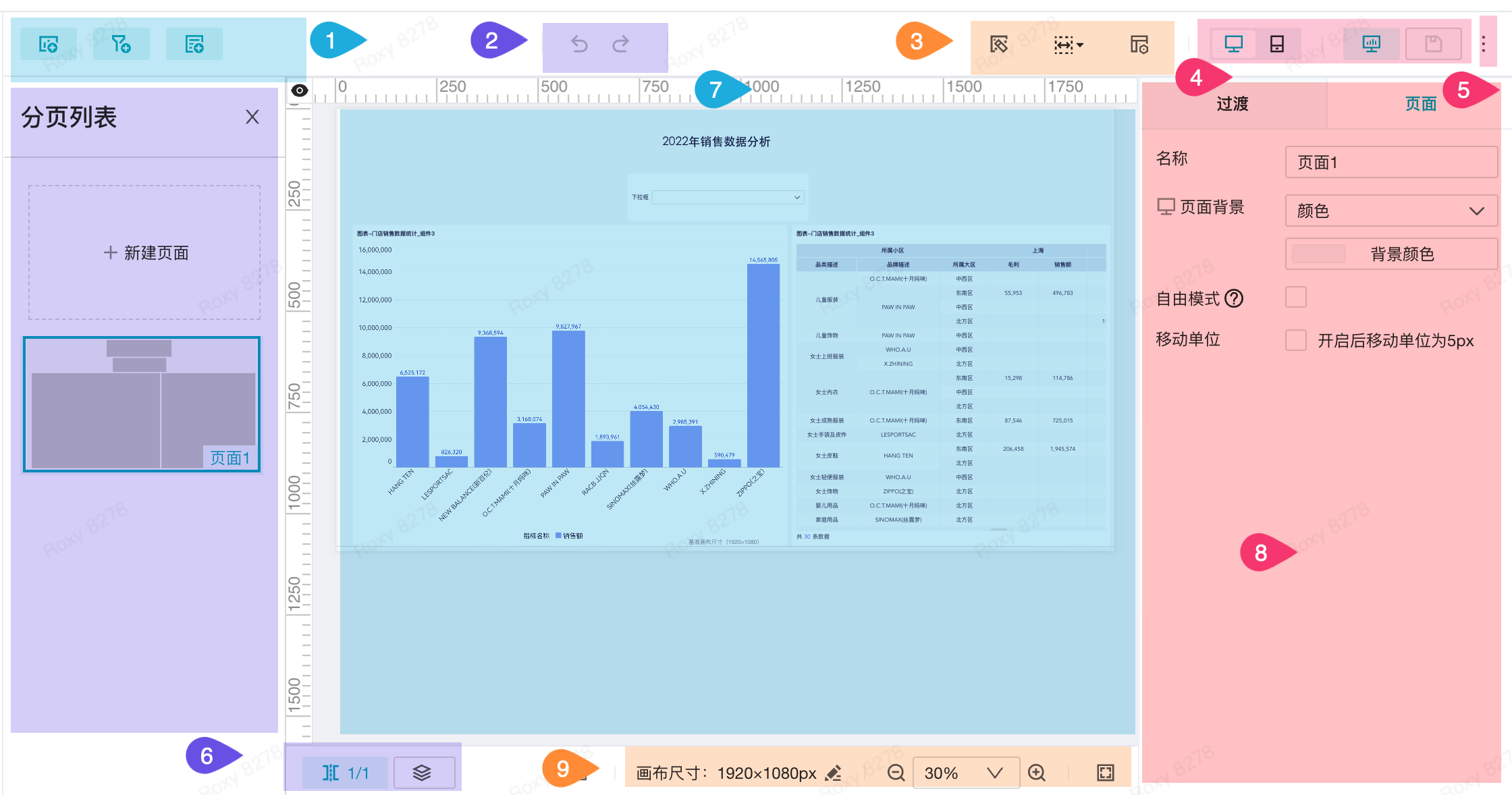Expand the 30% zoom level dropdown
This screenshot has height=795, width=1512.
point(994,773)
